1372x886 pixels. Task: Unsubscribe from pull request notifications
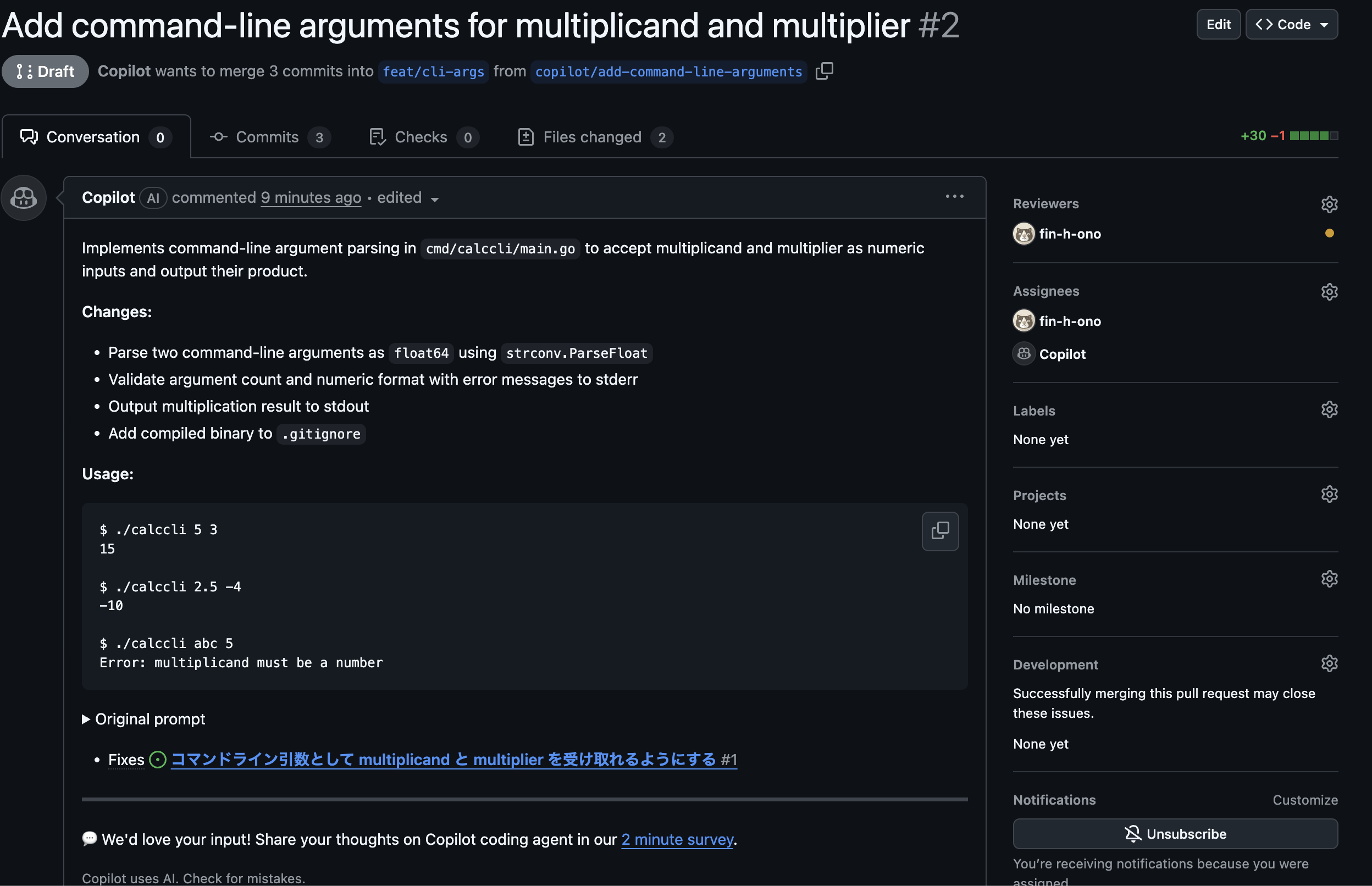[1175, 834]
